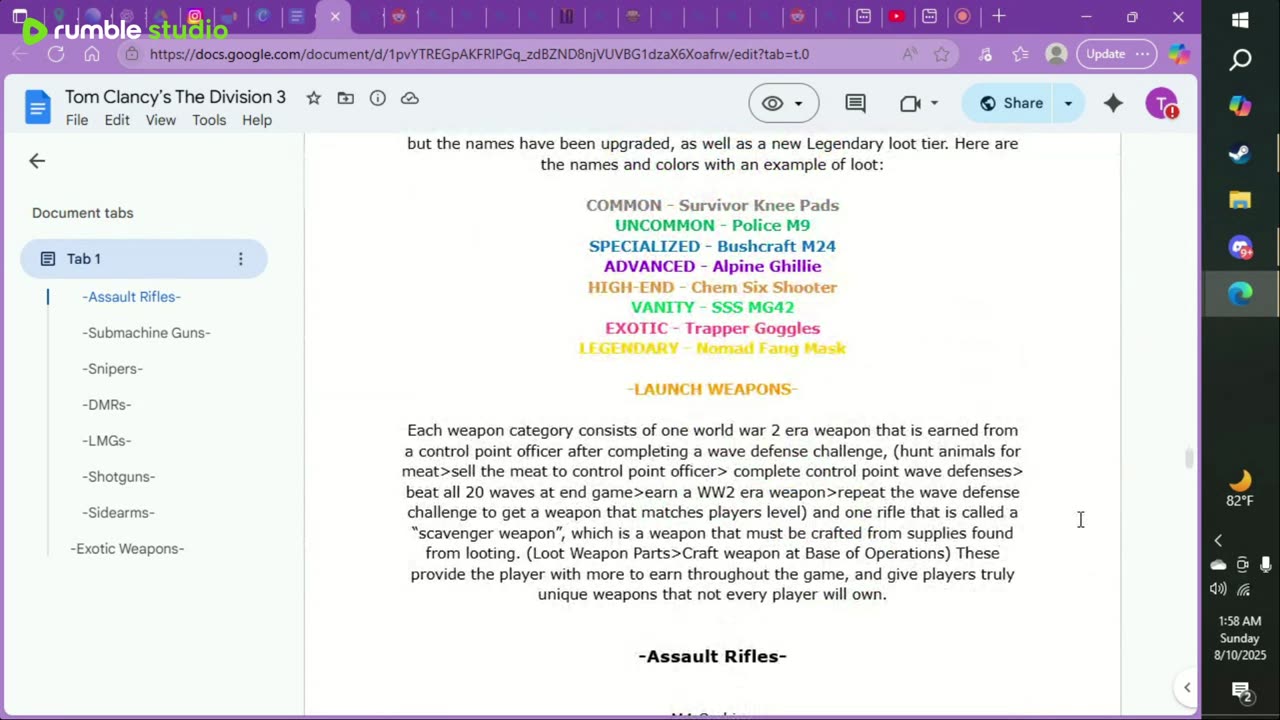Expand the video call options arrow

[934, 103]
